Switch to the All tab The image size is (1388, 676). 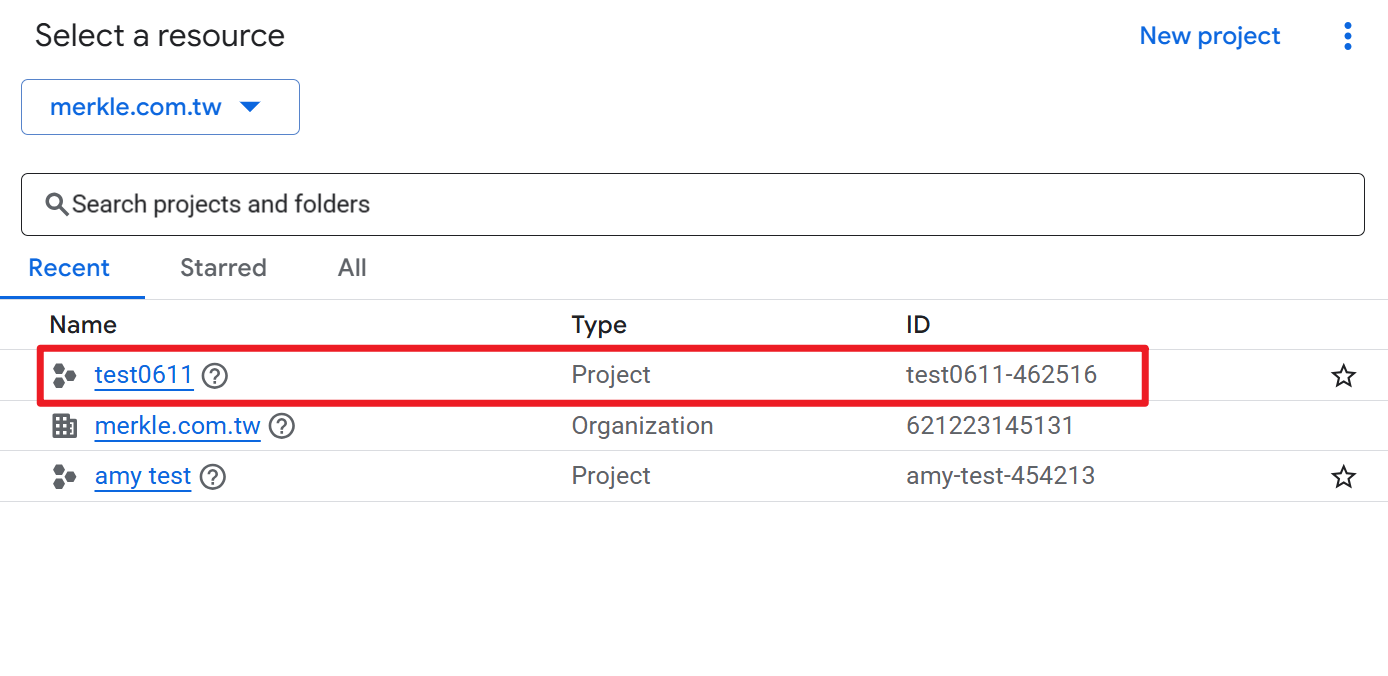coord(352,268)
